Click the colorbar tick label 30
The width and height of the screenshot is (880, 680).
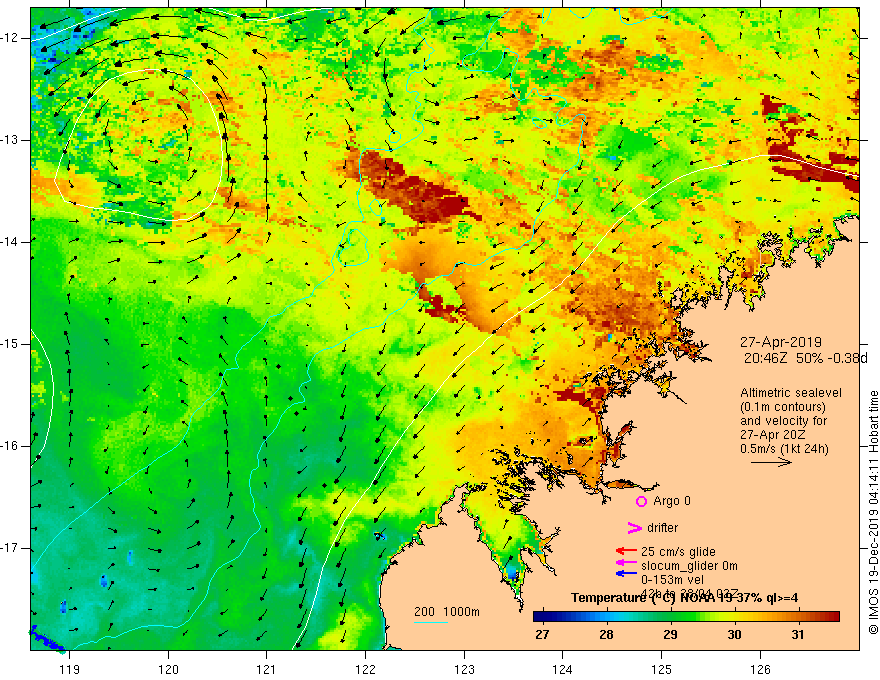pyautogui.click(x=734, y=635)
